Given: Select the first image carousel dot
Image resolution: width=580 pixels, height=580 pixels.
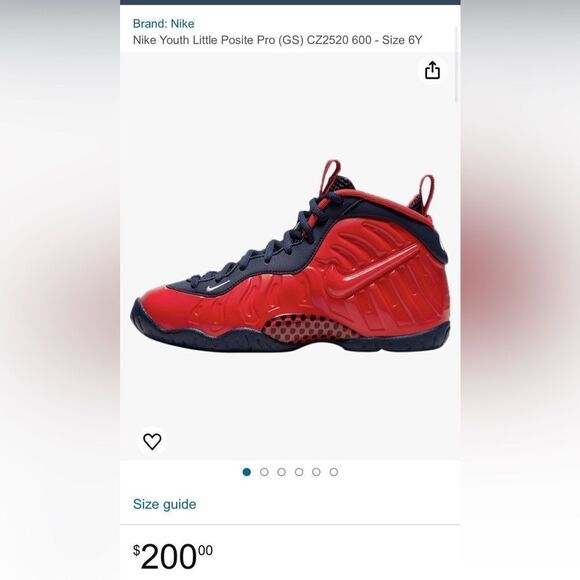Looking at the screenshot, I should click(x=247, y=472).
